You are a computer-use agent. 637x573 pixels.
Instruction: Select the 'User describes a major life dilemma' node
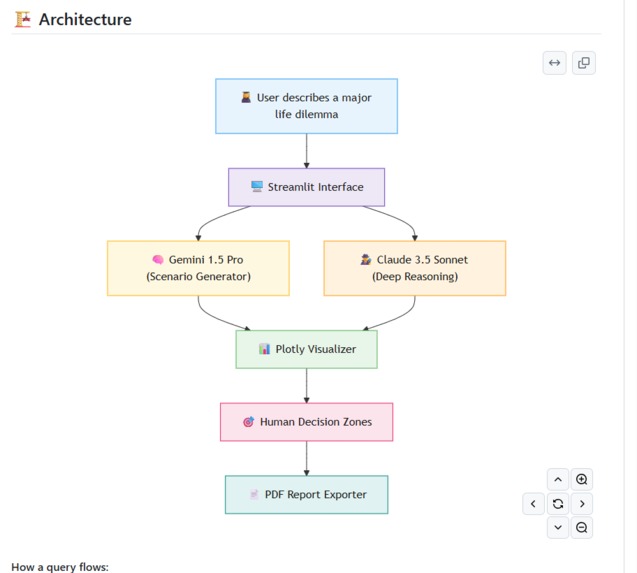tap(306, 106)
